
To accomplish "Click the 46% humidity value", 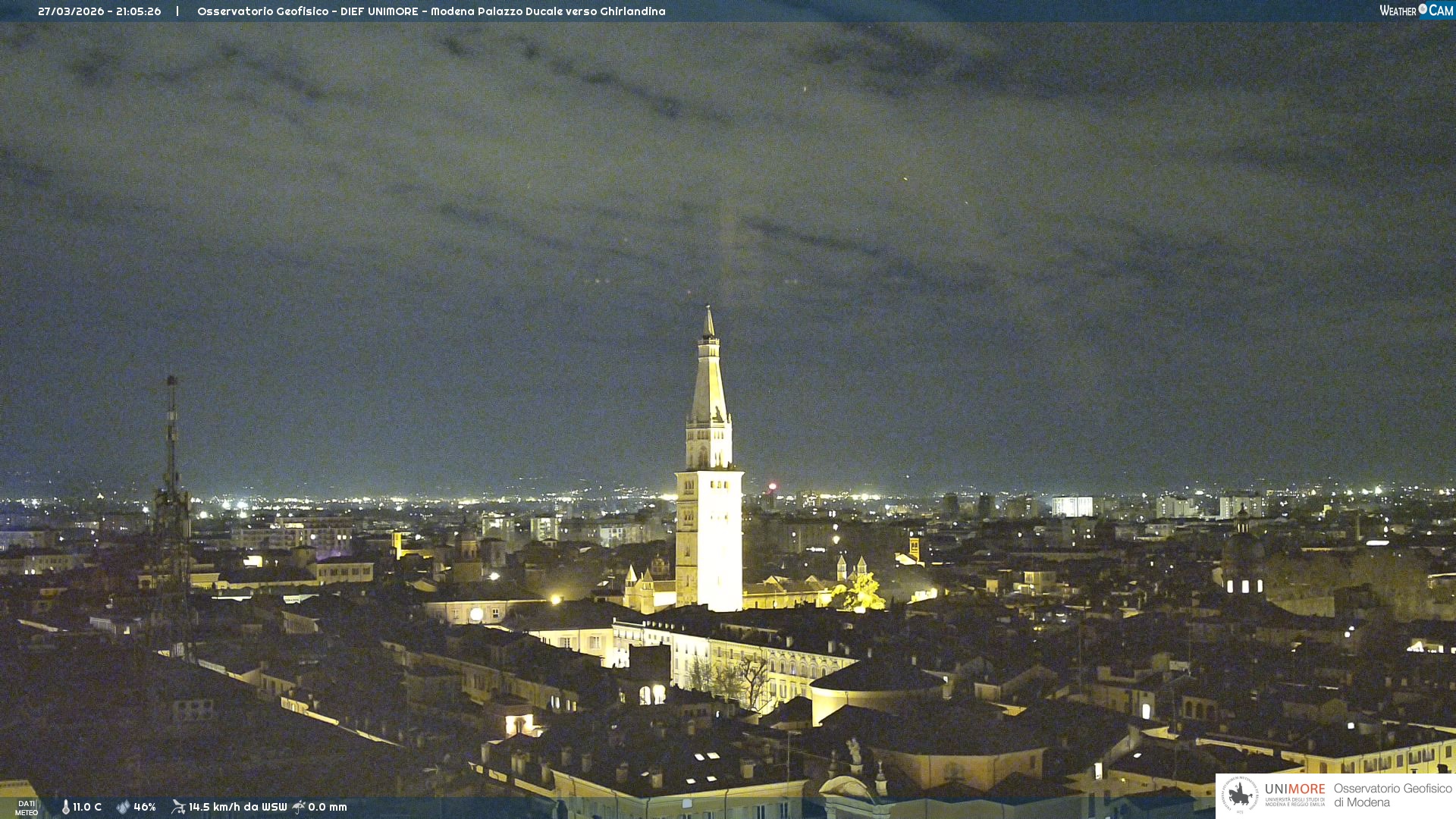I will pos(145,807).
